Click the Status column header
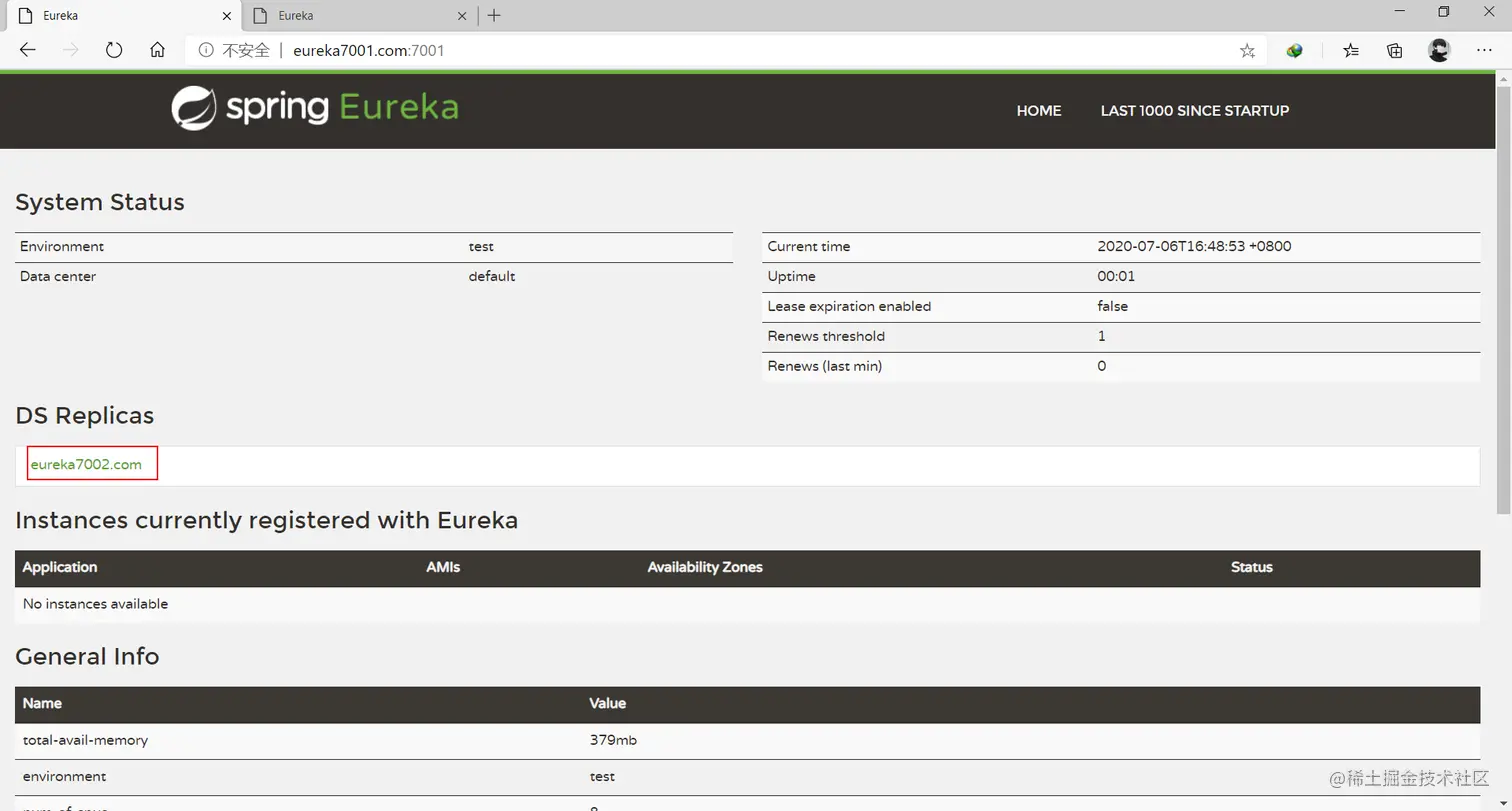 (1252, 567)
